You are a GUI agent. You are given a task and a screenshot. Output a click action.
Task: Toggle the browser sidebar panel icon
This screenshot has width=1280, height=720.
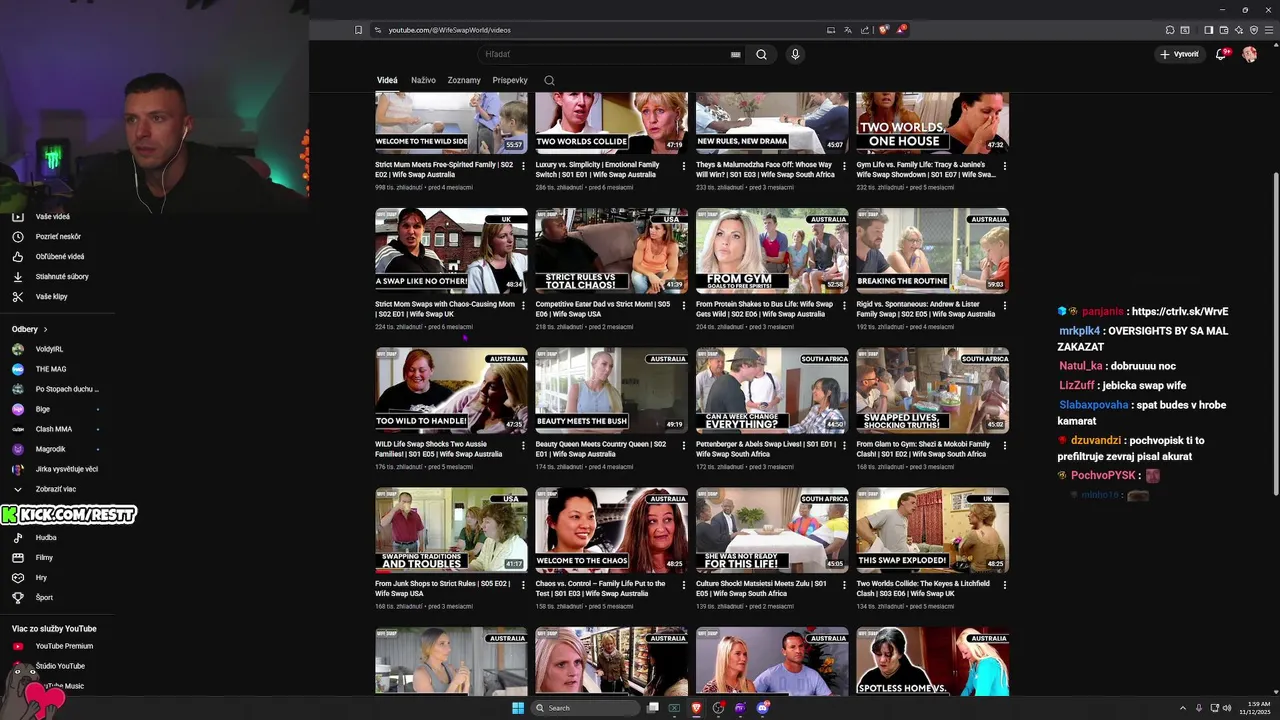click(x=1208, y=30)
